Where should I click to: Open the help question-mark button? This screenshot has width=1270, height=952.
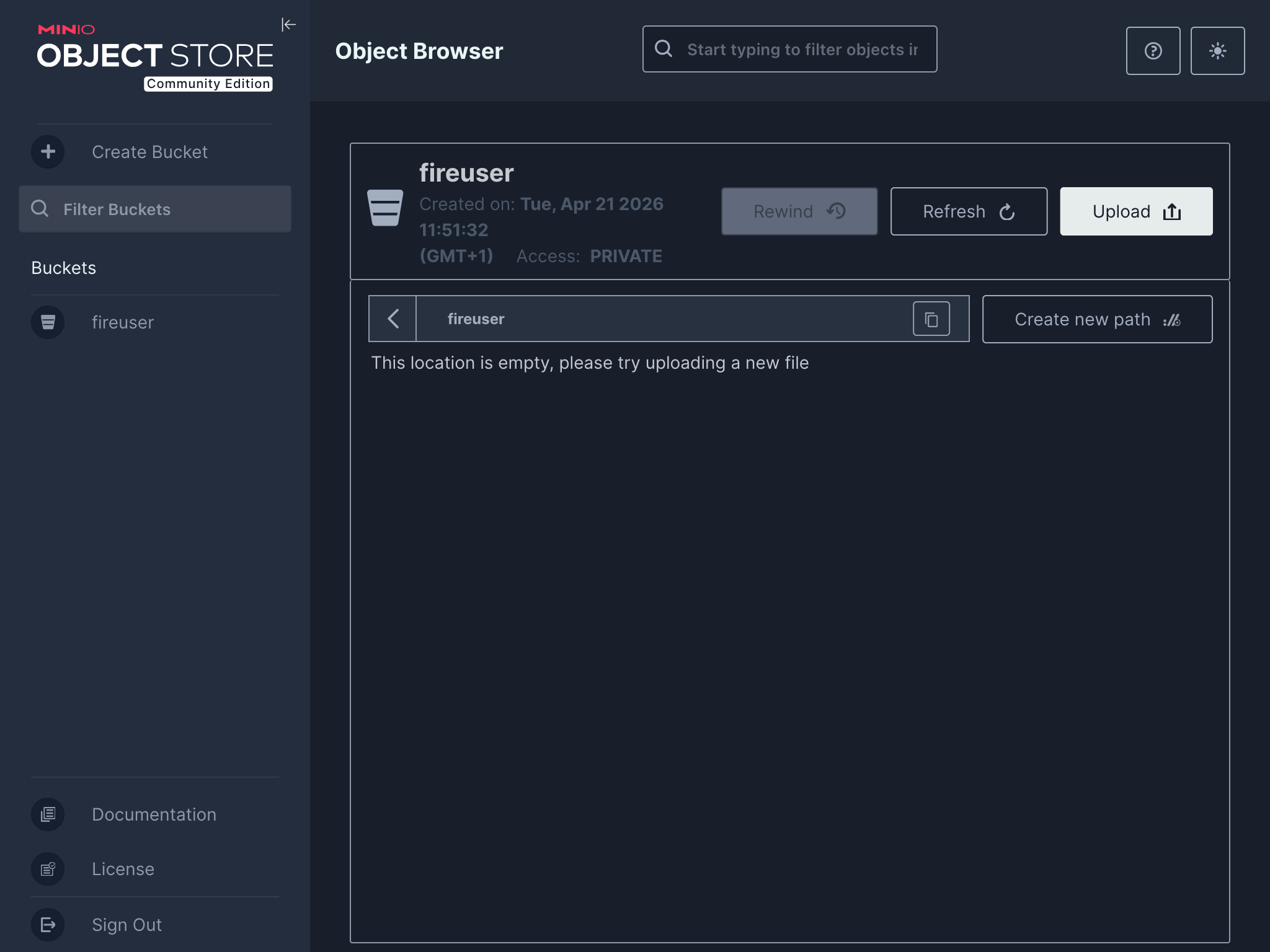(1153, 51)
